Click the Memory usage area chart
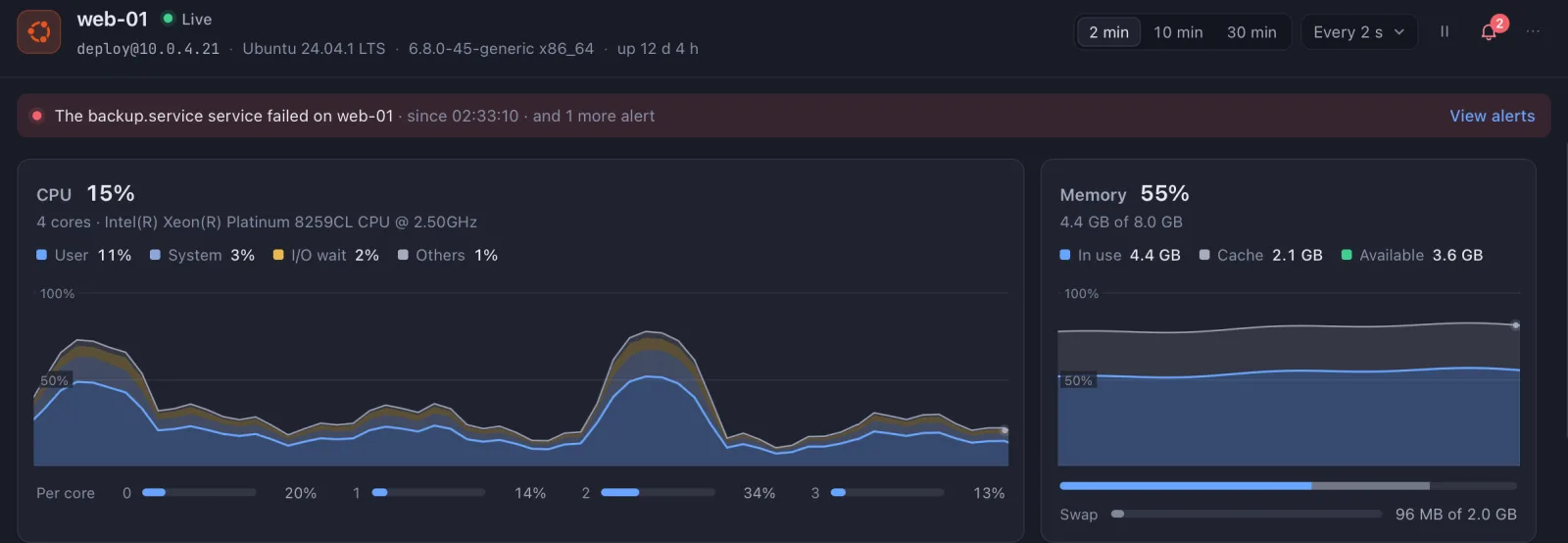Screen dimensions: 1568x543 coord(1289,379)
